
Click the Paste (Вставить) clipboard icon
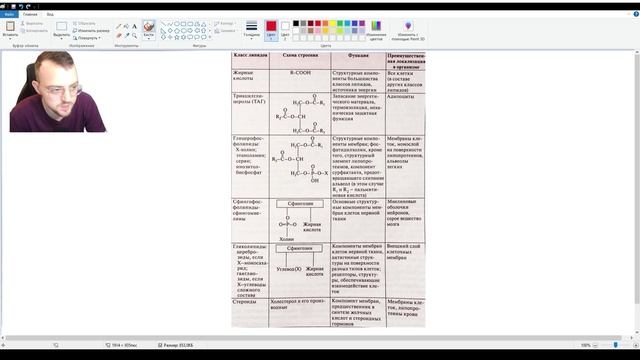point(10,26)
